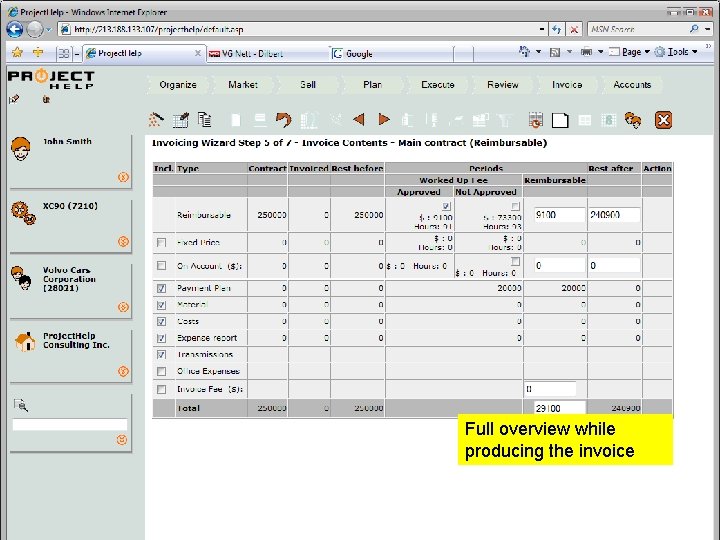Open the Accounts menu

(x=632, y=84)
